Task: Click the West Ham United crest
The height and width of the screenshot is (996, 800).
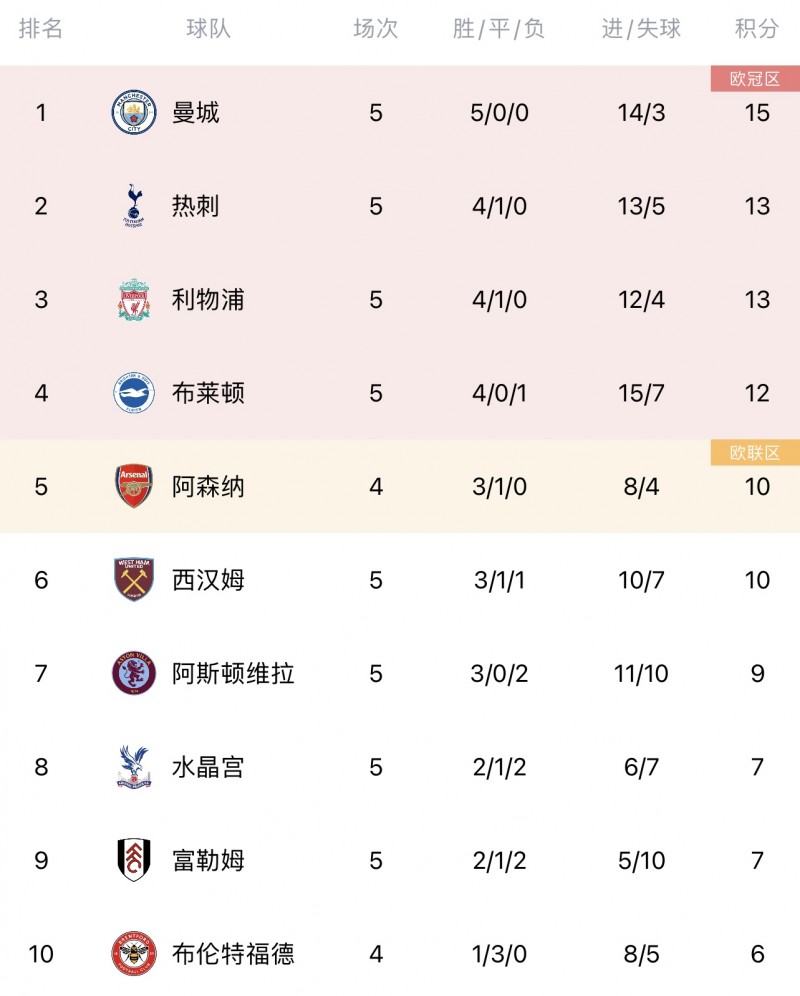Action: pyautogui.click(x=134, y=580)
